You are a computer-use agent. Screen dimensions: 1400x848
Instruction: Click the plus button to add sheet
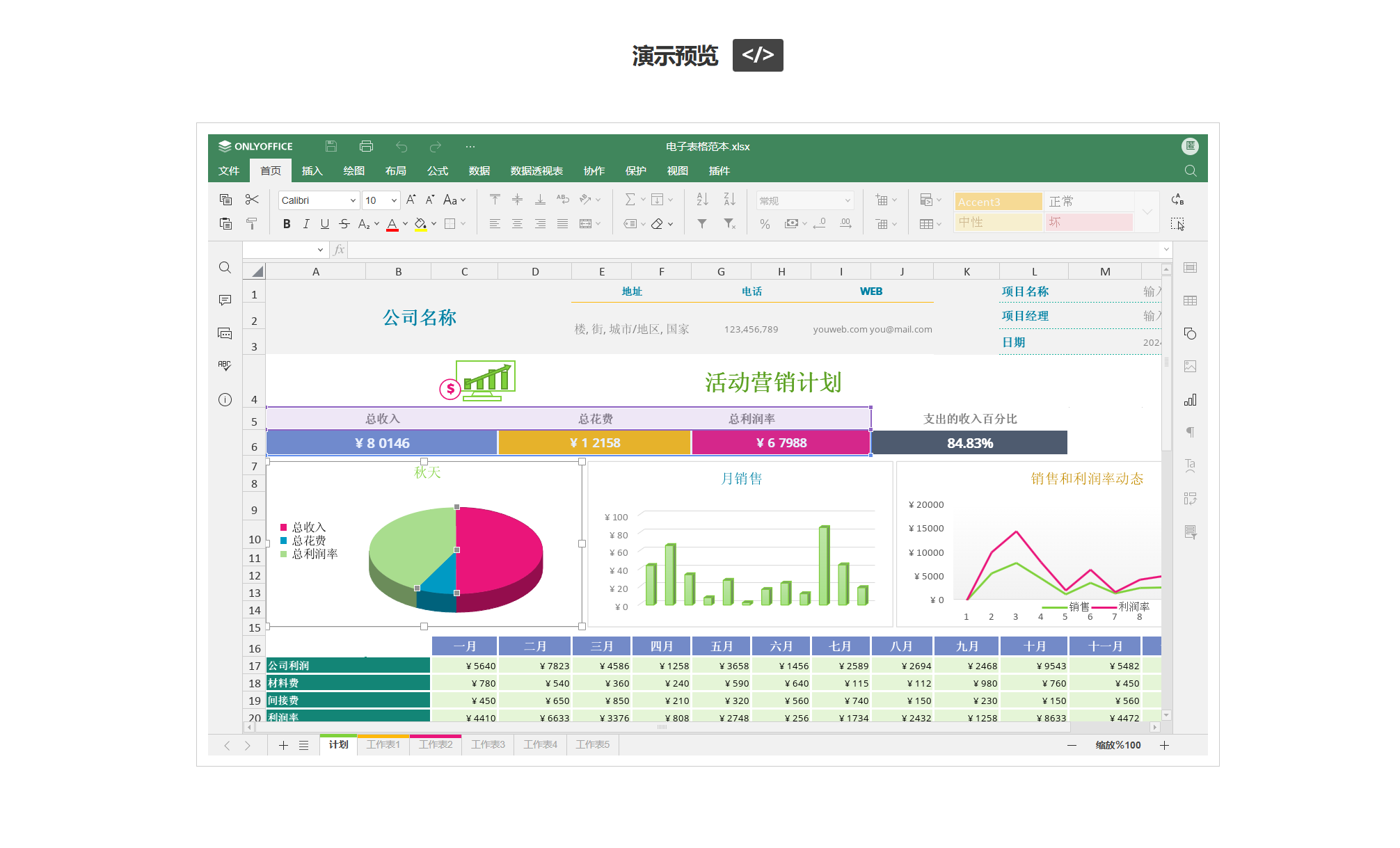click(283, 745)
